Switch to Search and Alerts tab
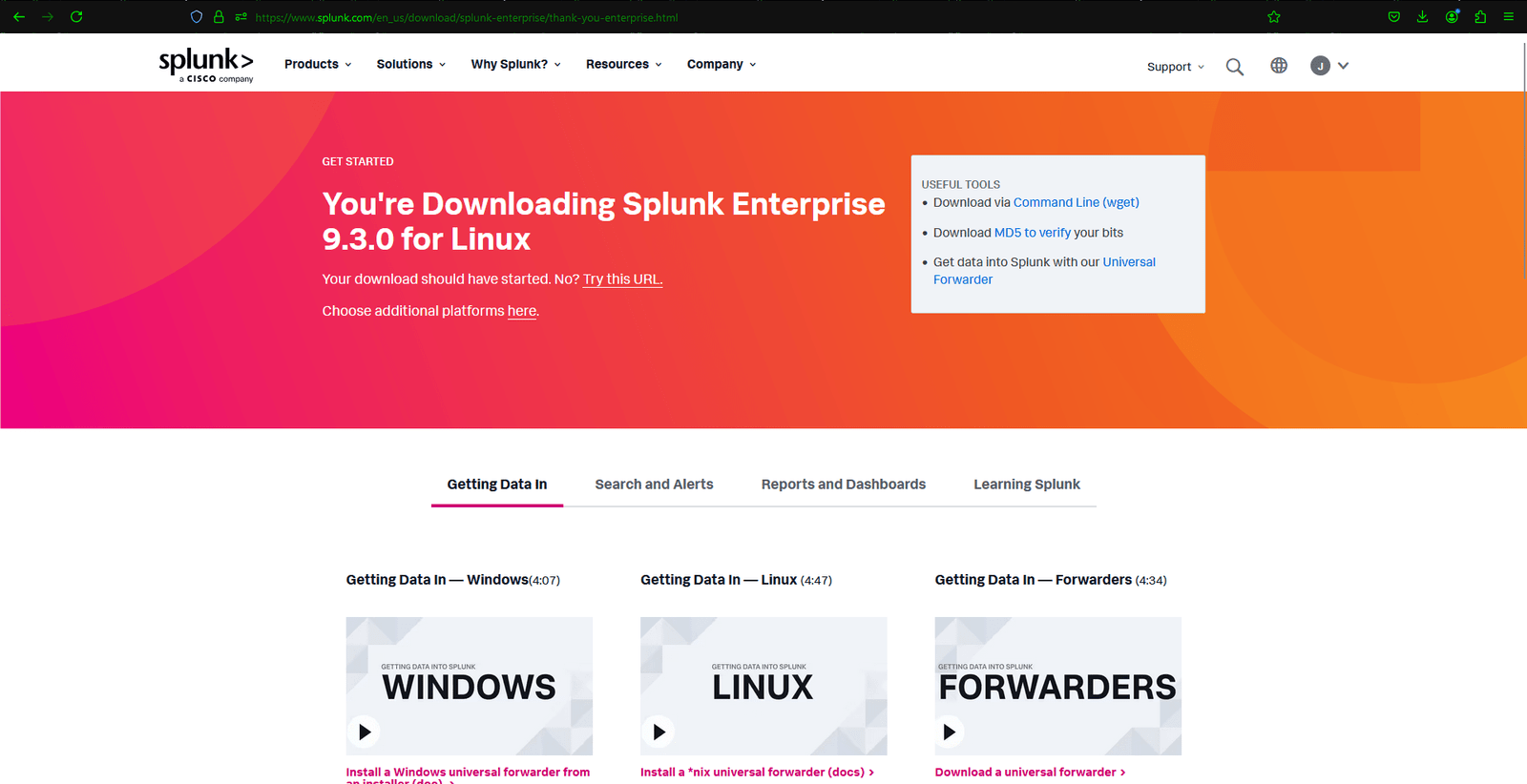1527x784 pixels. tap(654, 485)
